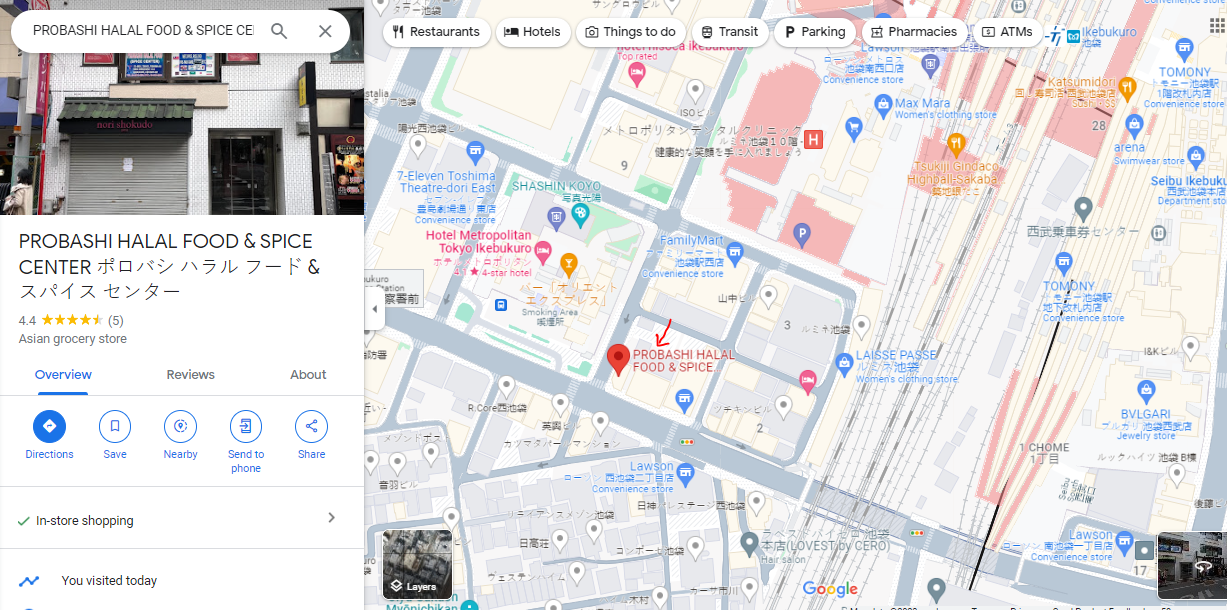Clear the search with the X icon
This screenshot has height=610, width=1227.
coord(325,31)
